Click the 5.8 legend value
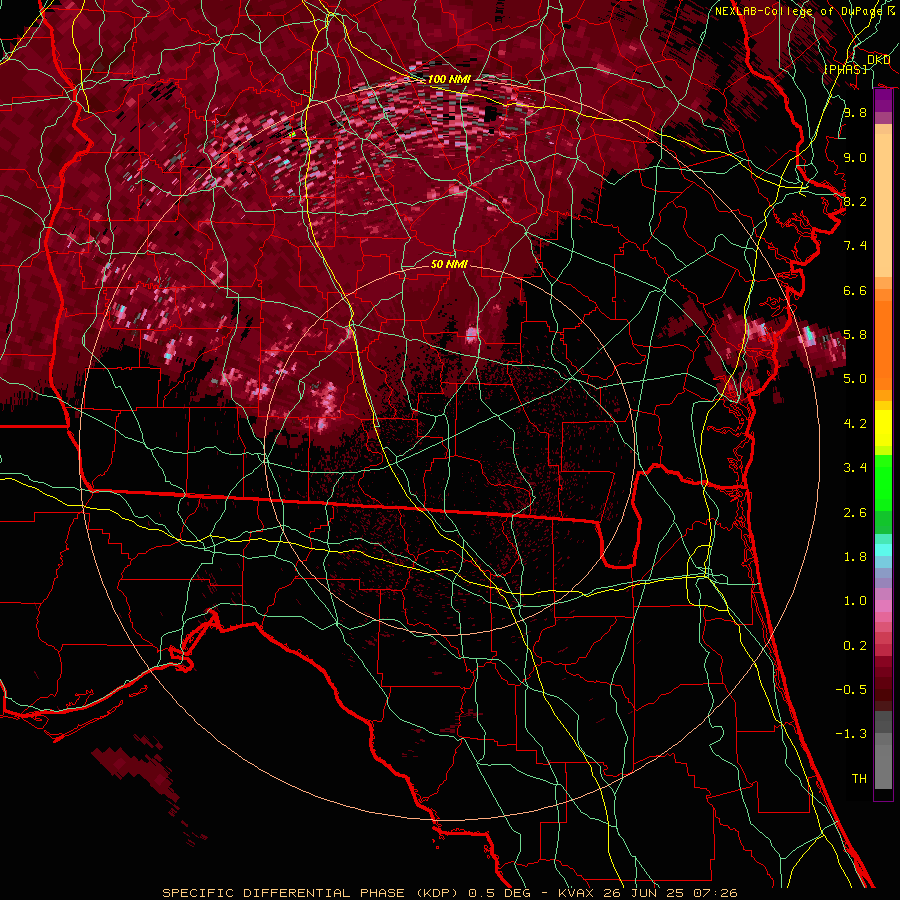Screen dimensions: 900x900 (x=855, y=335)
